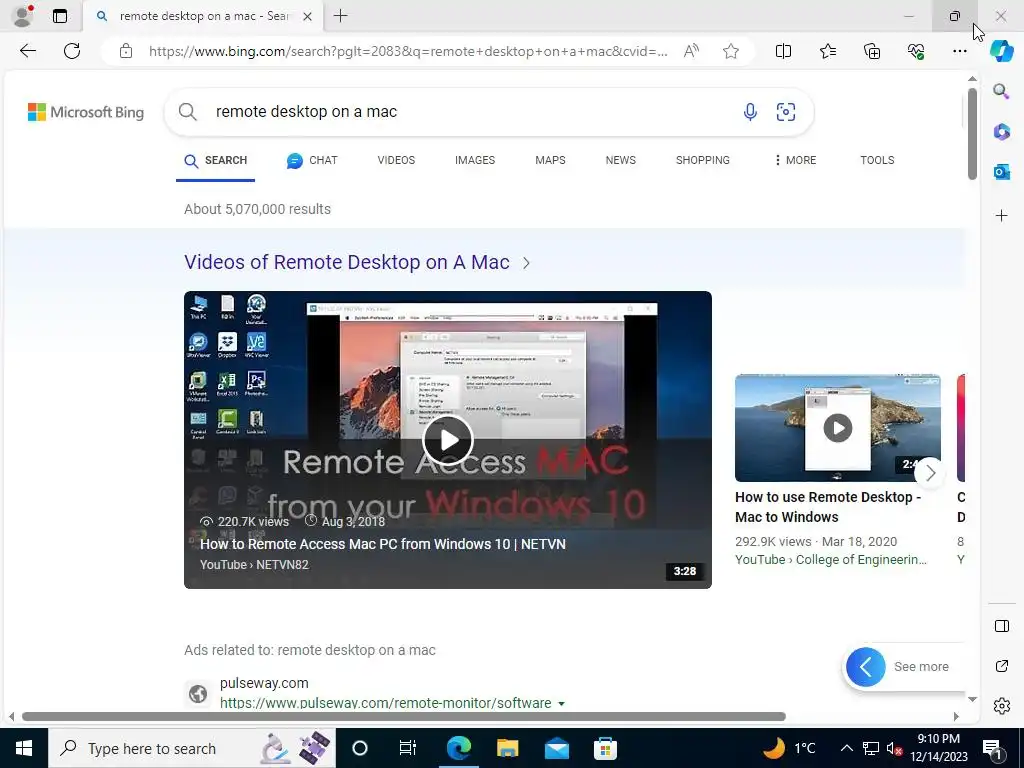Image resolution: width=1024 pixels, height=768 pixels.
Task: Add a sidebar app with plus
Action: (1001, 216)
